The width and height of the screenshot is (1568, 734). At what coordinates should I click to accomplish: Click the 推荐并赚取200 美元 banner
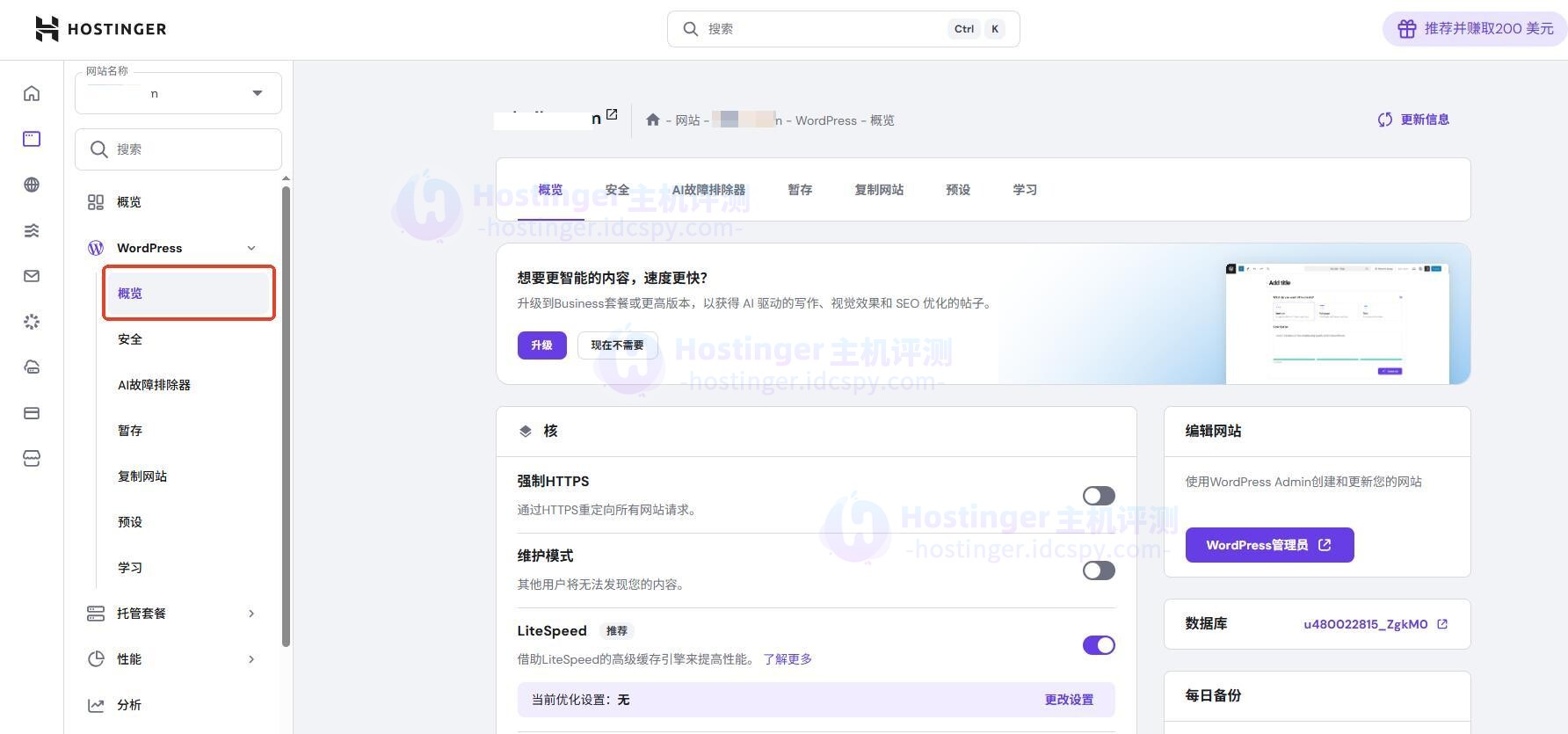click(1475, 29)
